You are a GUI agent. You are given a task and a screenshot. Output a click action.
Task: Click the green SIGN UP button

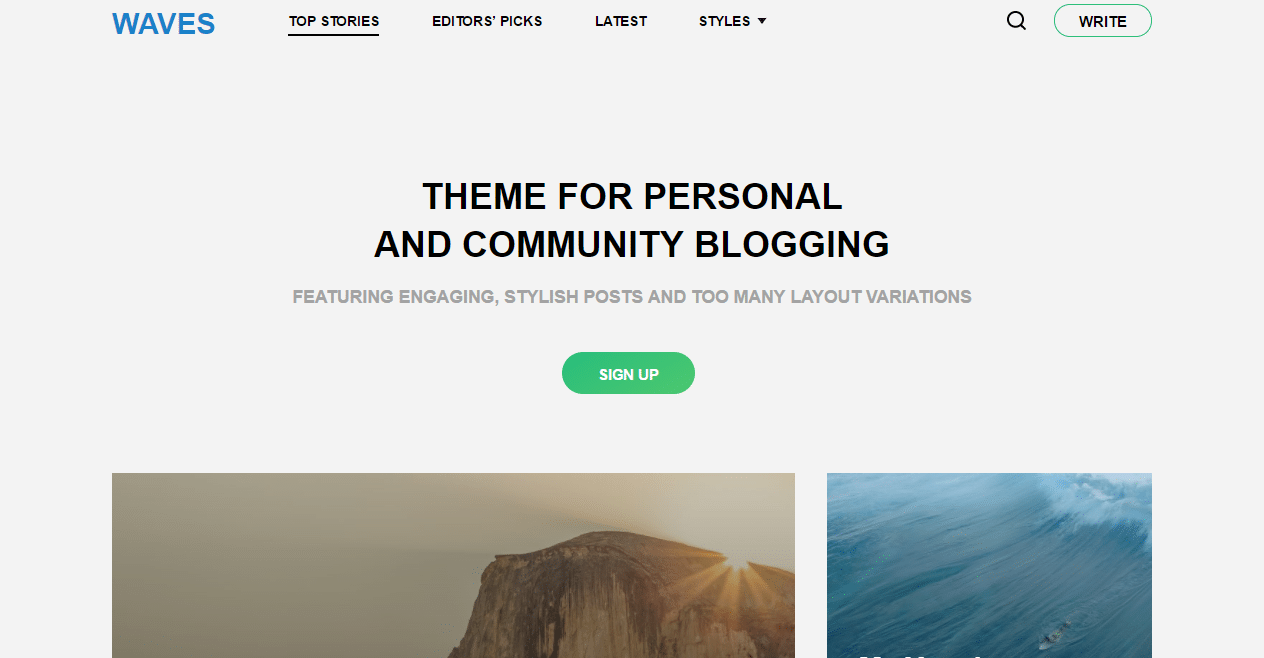(628, 373)
